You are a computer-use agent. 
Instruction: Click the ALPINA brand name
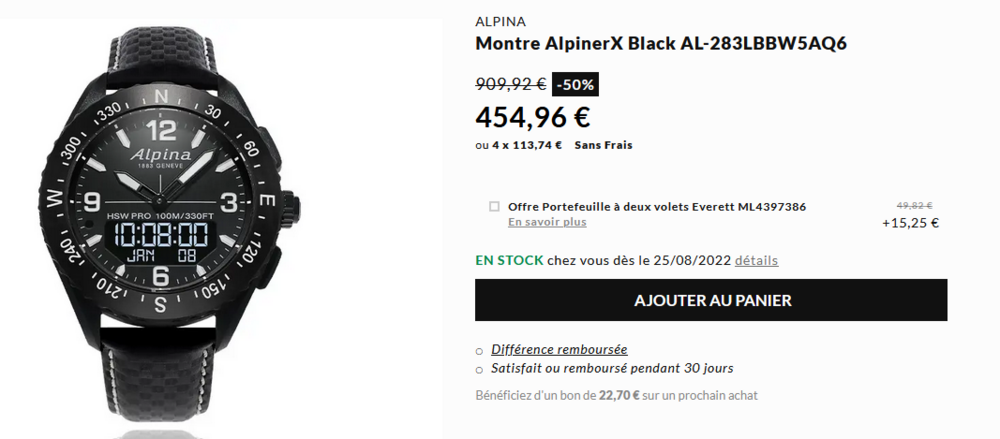(x=500, y=22)
